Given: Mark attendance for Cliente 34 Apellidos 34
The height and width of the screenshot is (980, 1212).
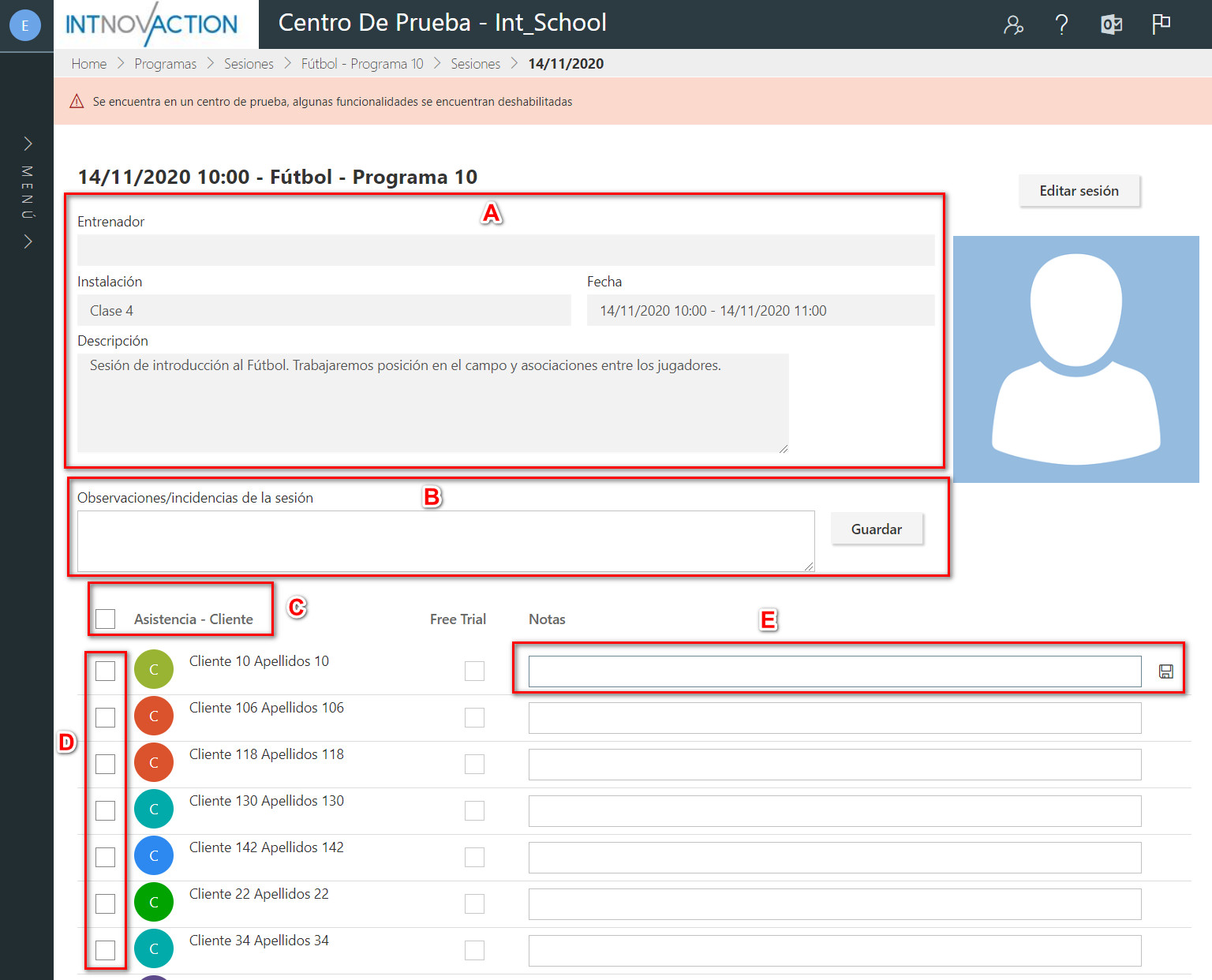Looking at the screenshot, I should [x=105, y=950].
